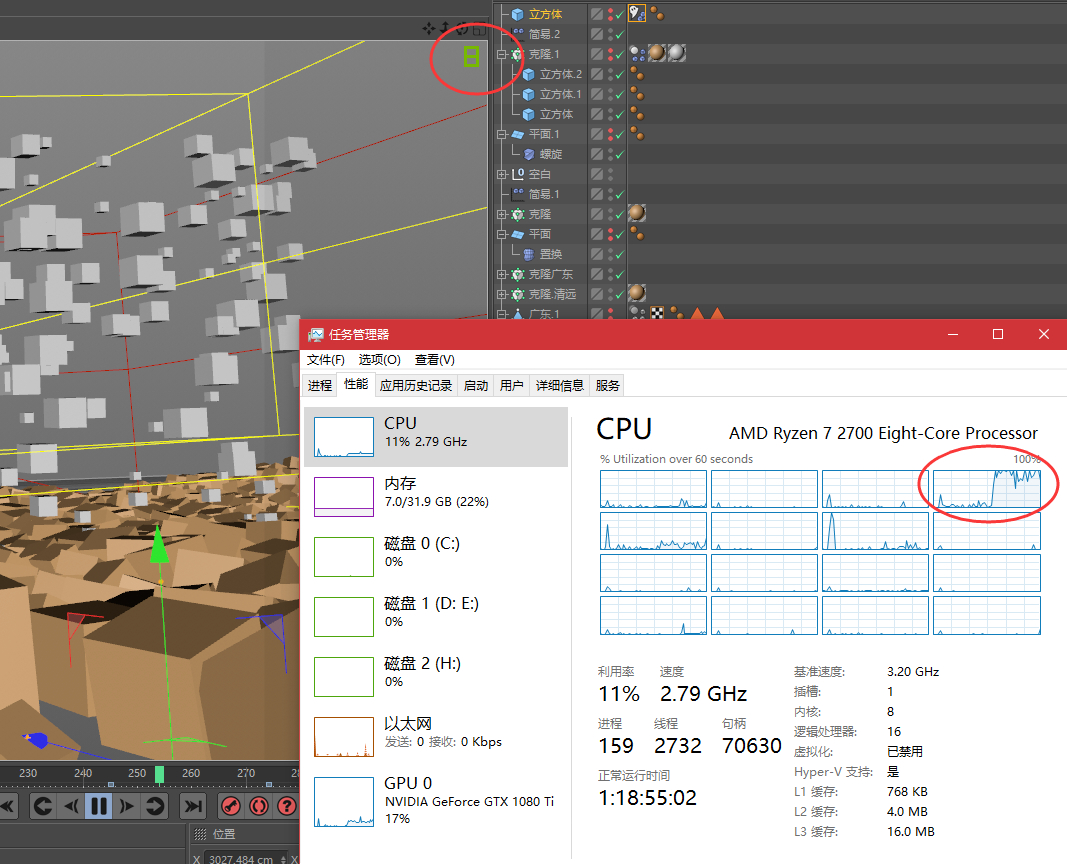Toggle the red autokeying icon
This screenshot has width=1067, height=864.
258,806
